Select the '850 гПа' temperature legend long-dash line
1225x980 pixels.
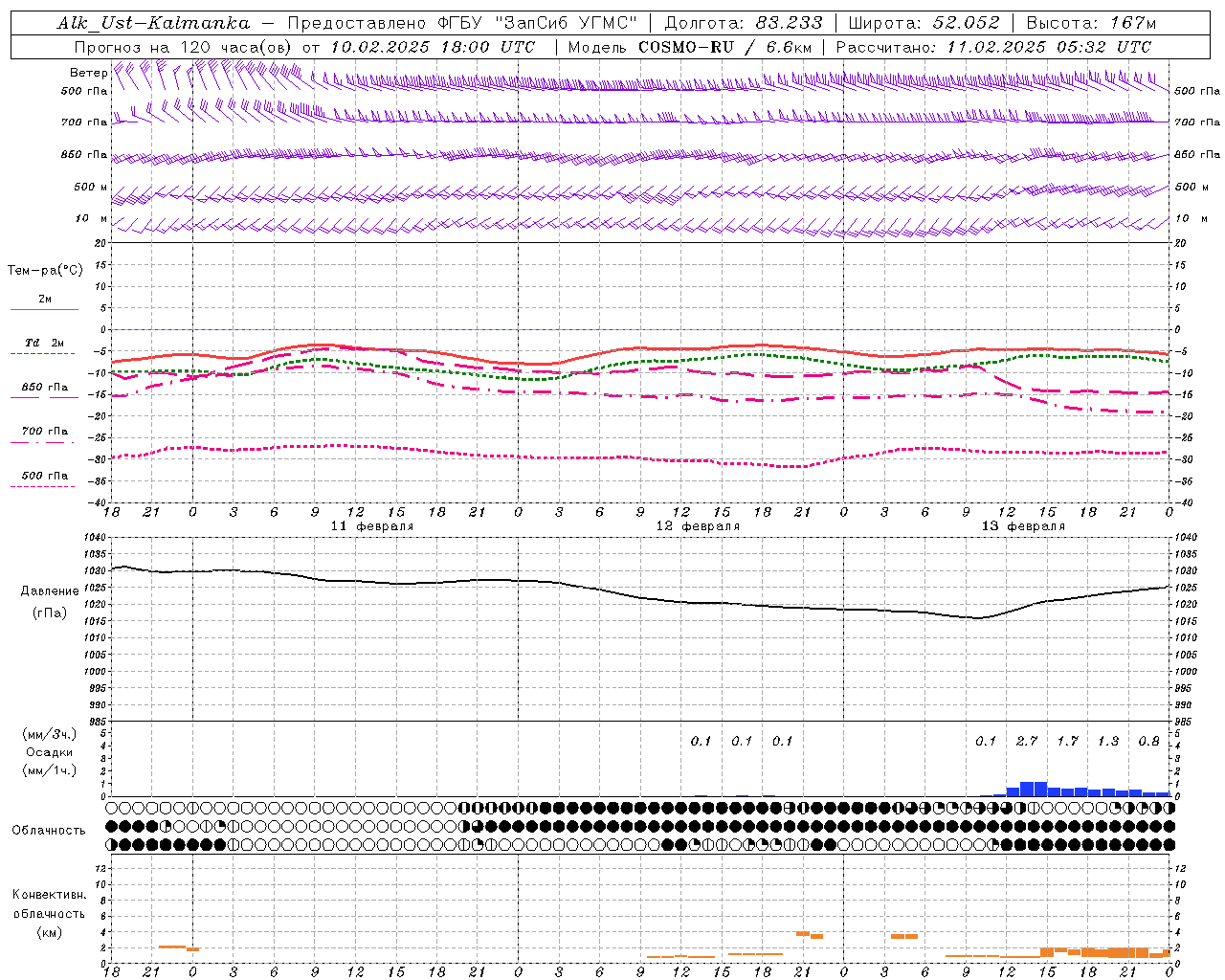pyautogui.click(x=44, y=397)
